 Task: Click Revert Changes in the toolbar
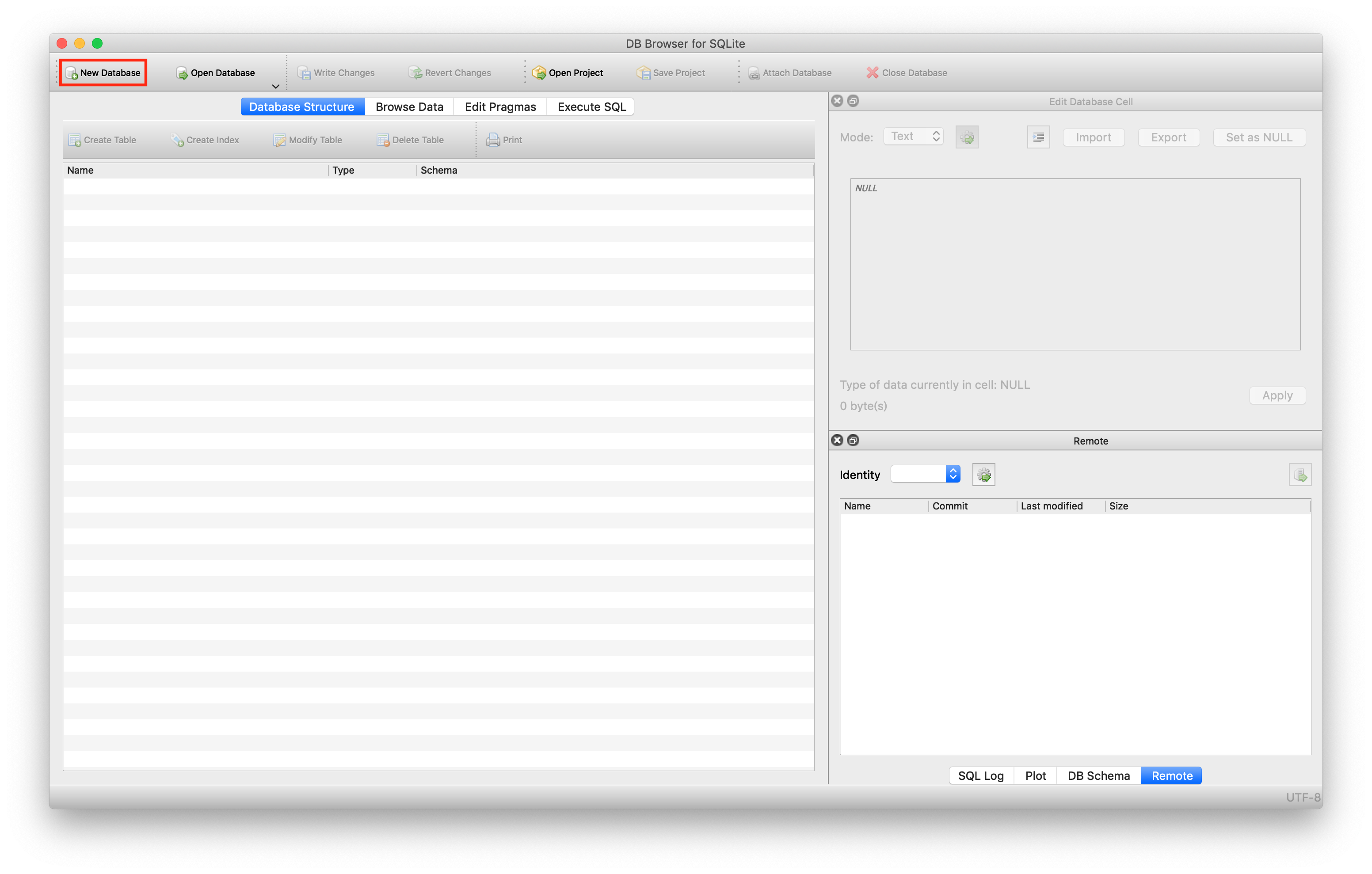point(450,72)
